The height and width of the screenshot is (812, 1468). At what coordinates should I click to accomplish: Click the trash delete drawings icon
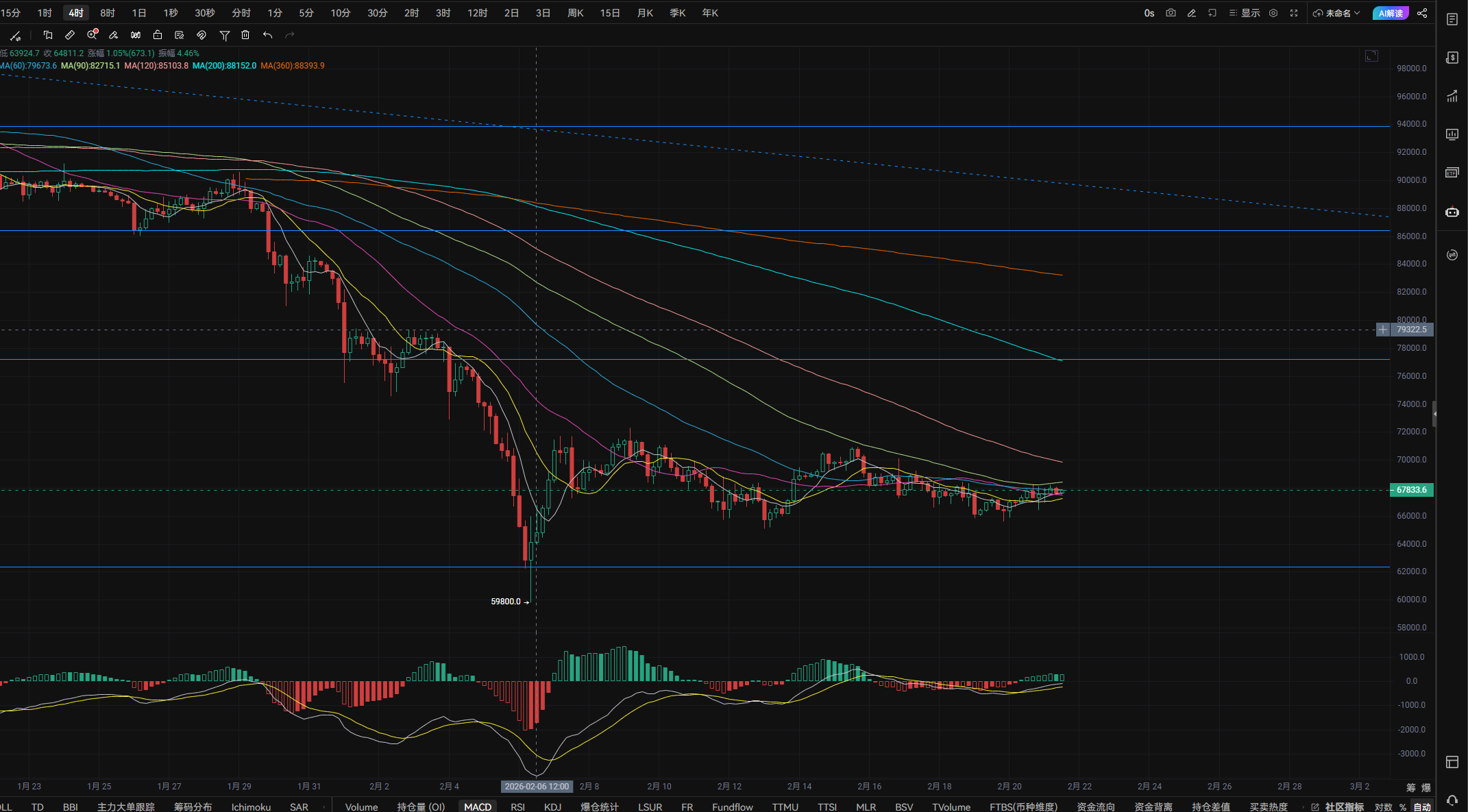pos(245,35)
